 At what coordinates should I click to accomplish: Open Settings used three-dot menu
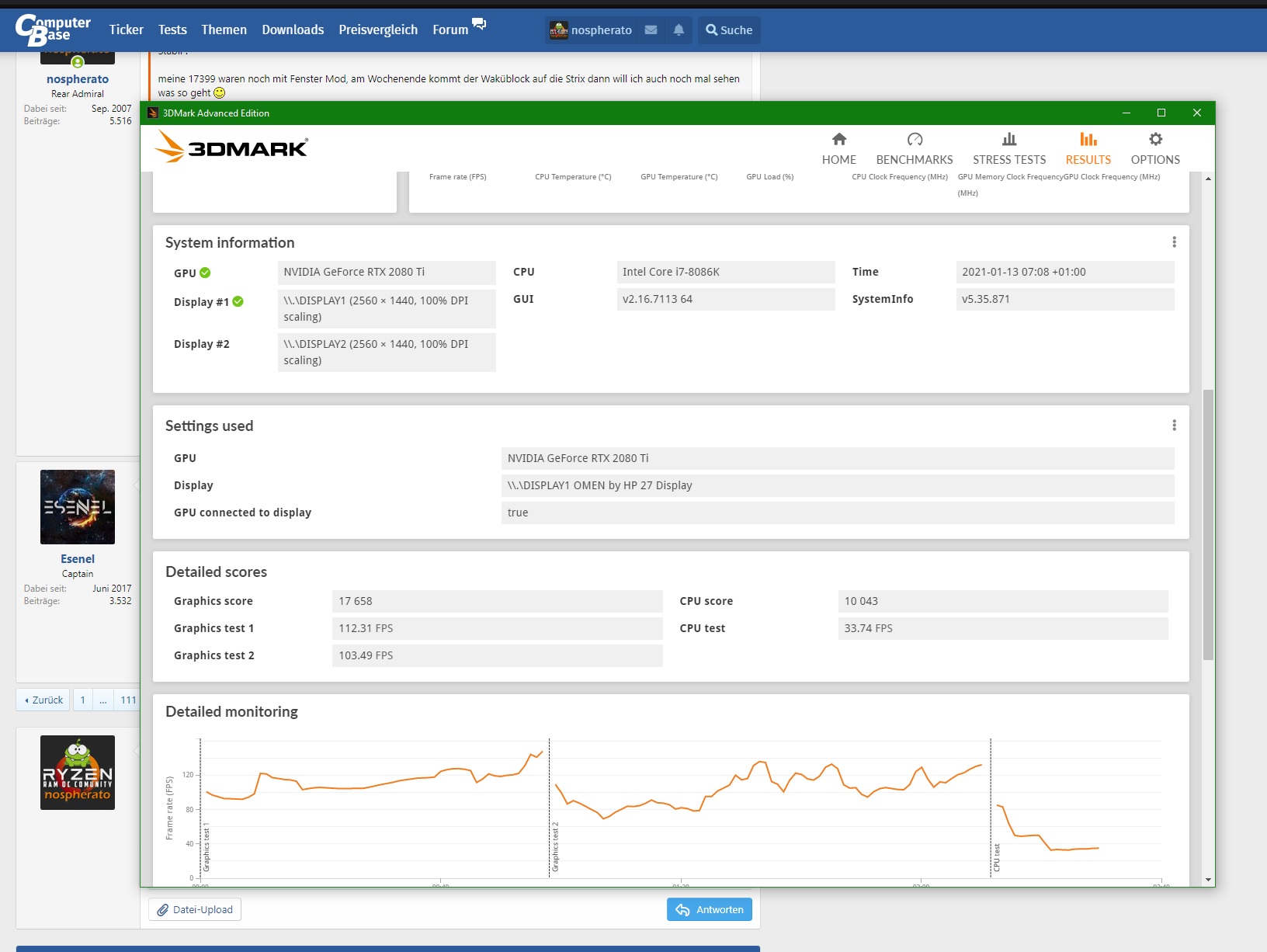click(1174, 426)
